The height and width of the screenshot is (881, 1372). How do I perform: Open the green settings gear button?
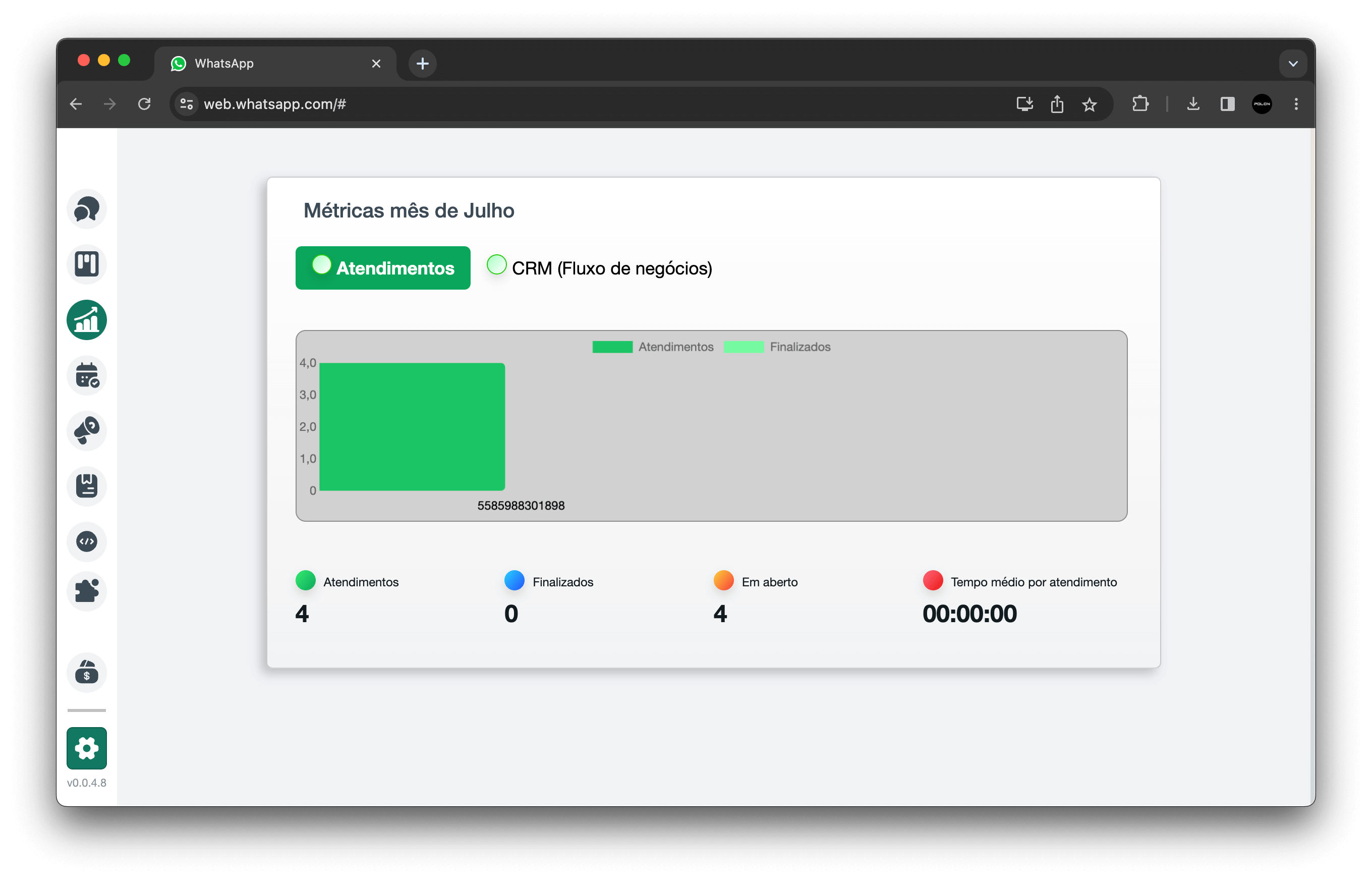pyautogui.click(x=86, y=748)
